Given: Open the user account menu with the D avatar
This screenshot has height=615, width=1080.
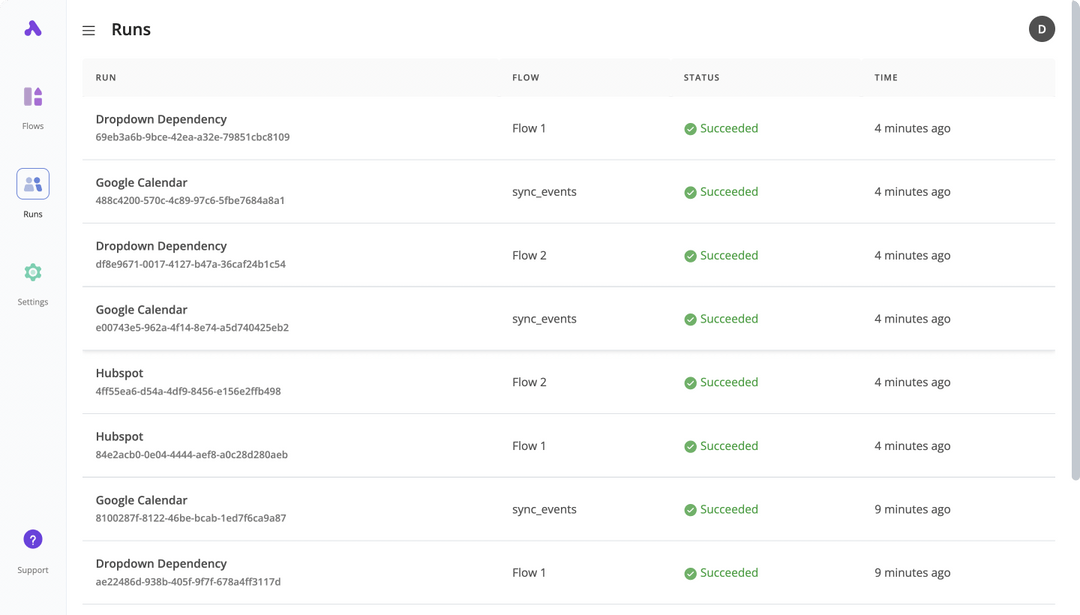Looking at the screenshot, I should [x=1042, y=29].
